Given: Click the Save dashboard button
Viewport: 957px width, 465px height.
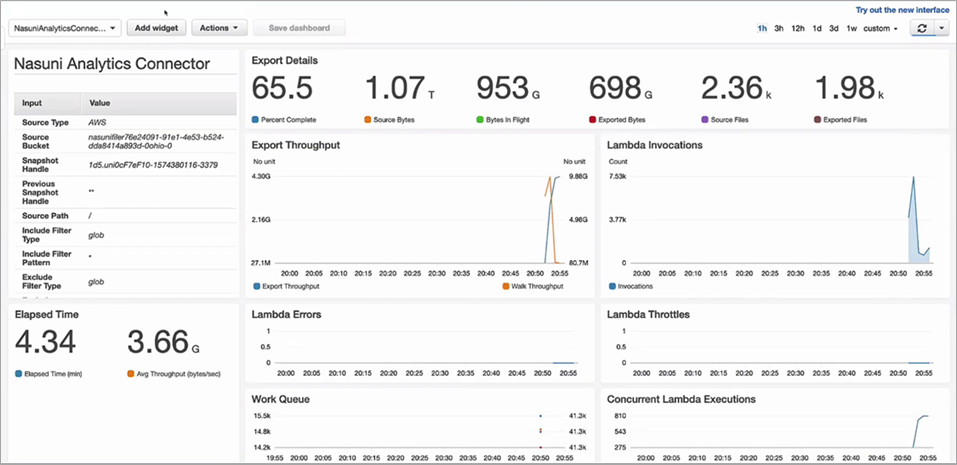Looking at the screenshot, I should coord(299,28).
